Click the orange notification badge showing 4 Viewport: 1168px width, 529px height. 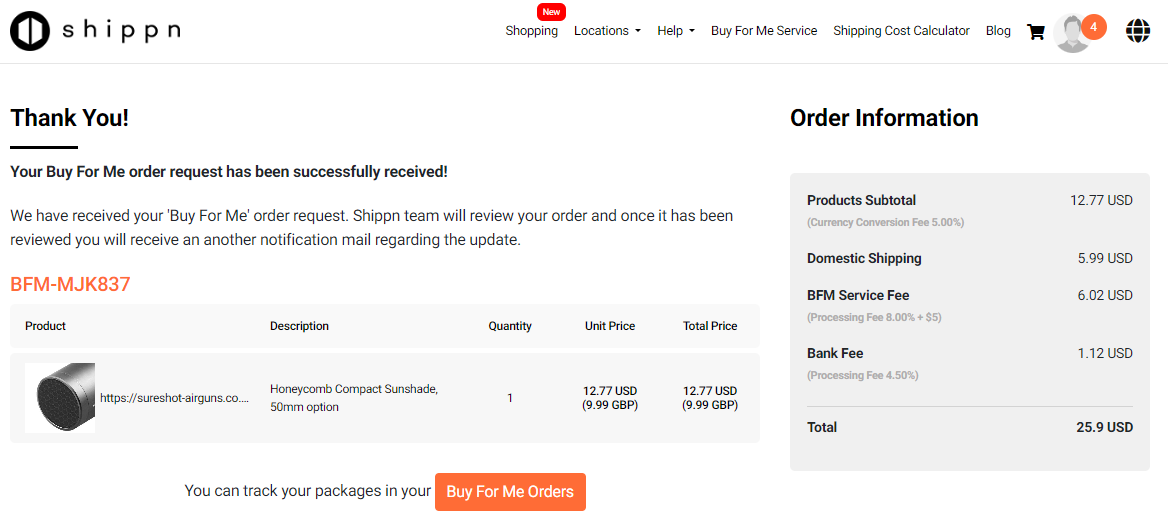(x=1094, y=27)
